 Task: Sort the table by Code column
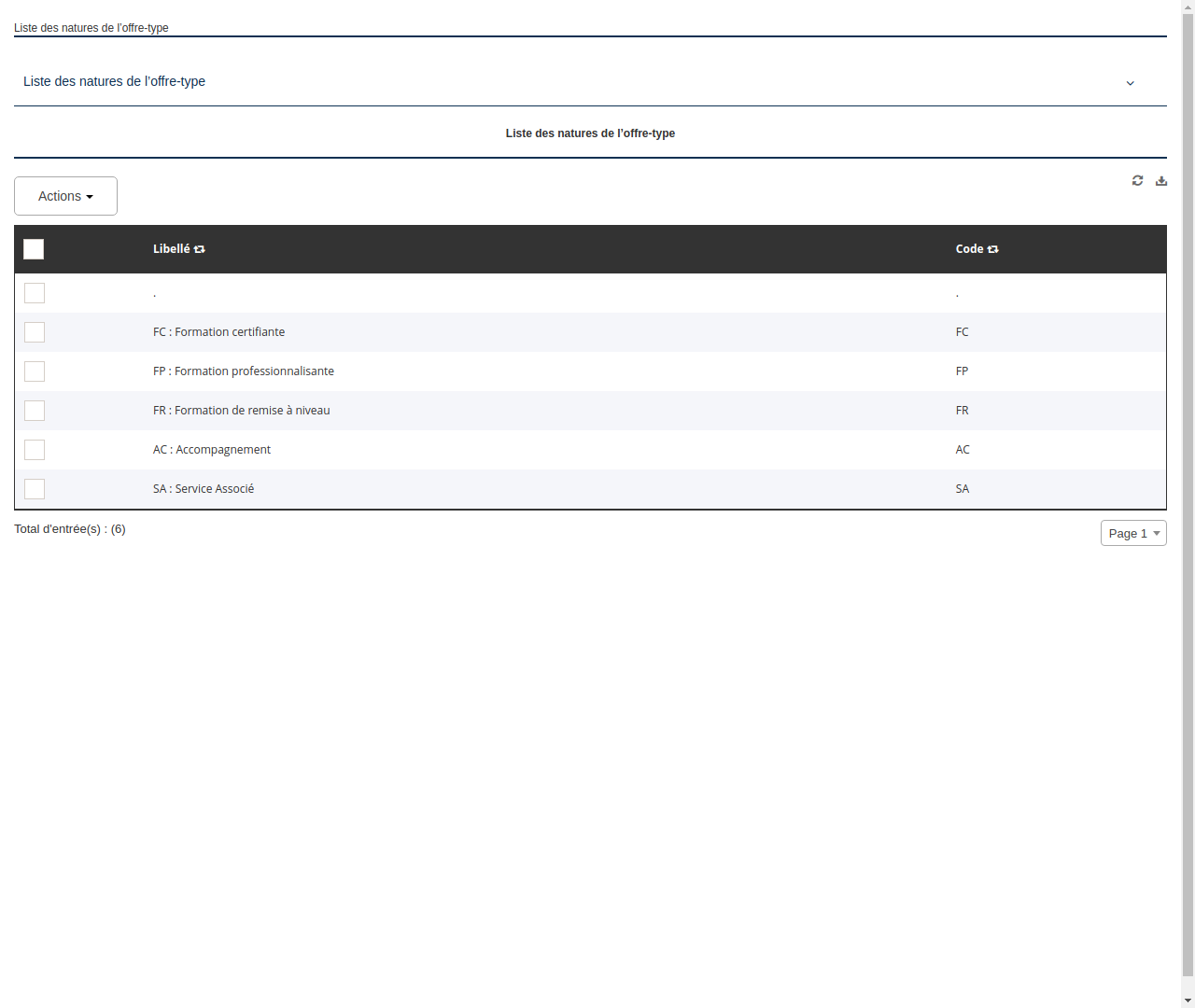[992, 249]
